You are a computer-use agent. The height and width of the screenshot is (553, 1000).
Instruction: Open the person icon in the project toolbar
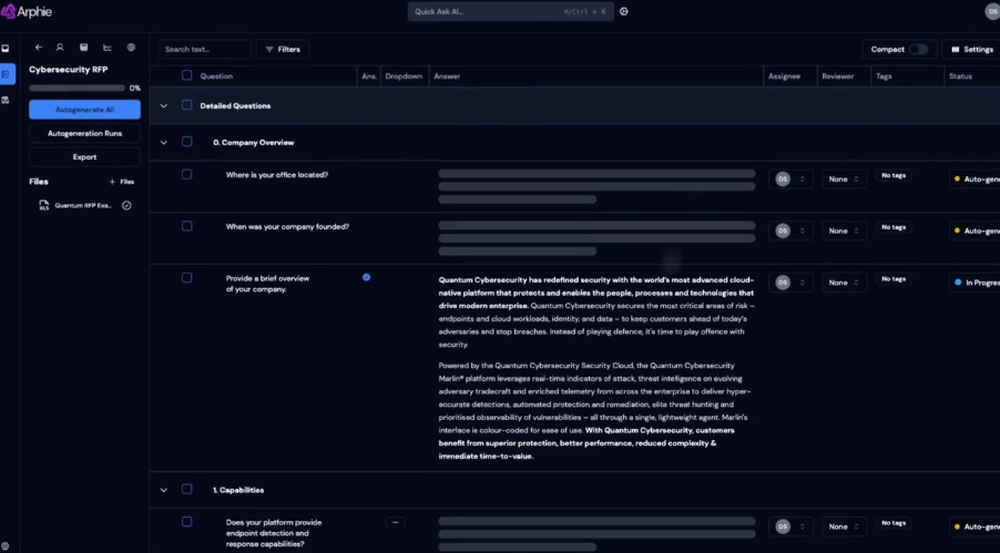pyautogui.click(x=60, y=47)
